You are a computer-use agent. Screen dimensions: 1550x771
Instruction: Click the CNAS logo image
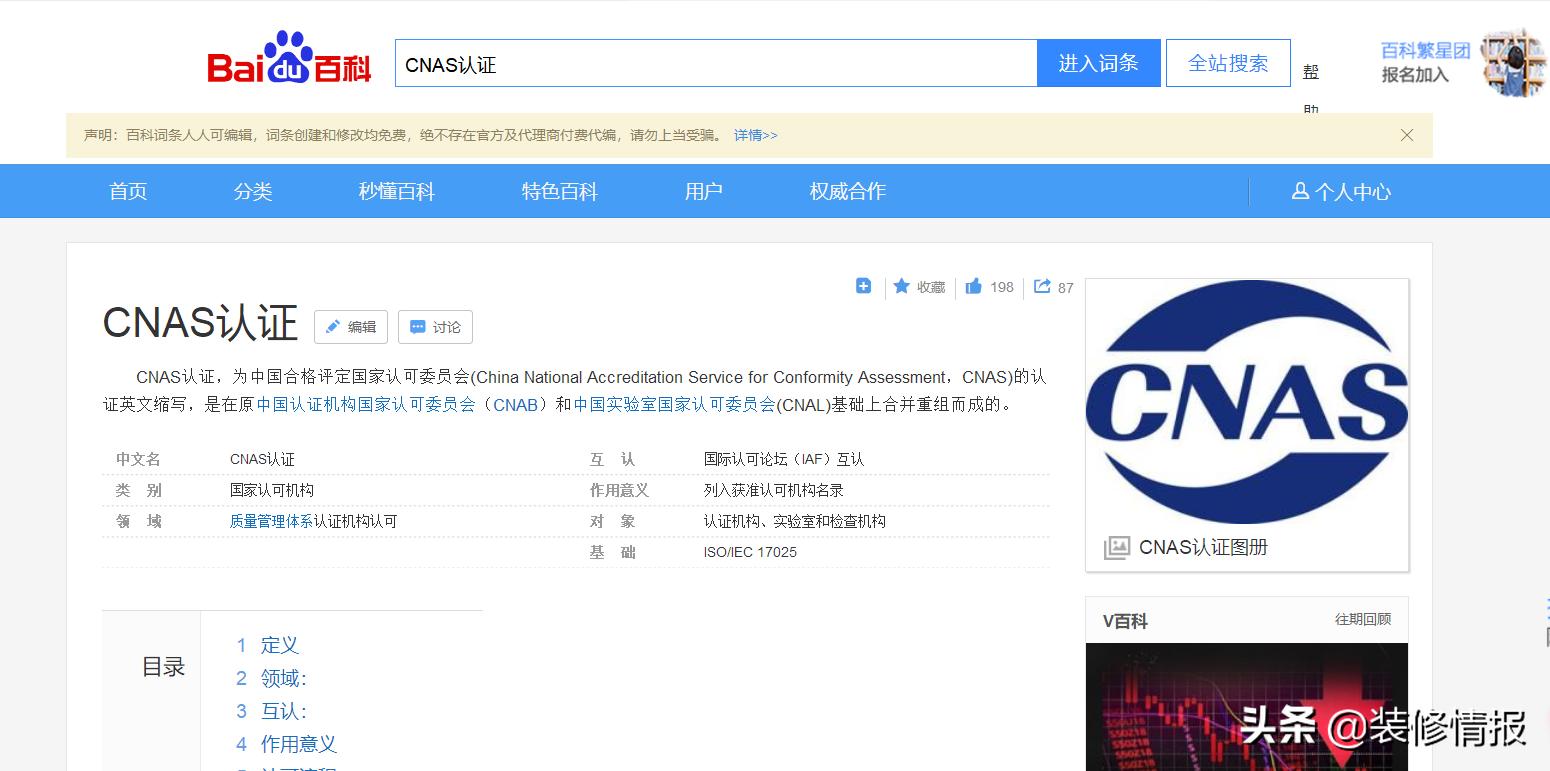pyautogui.click(x=1247, y=401)
